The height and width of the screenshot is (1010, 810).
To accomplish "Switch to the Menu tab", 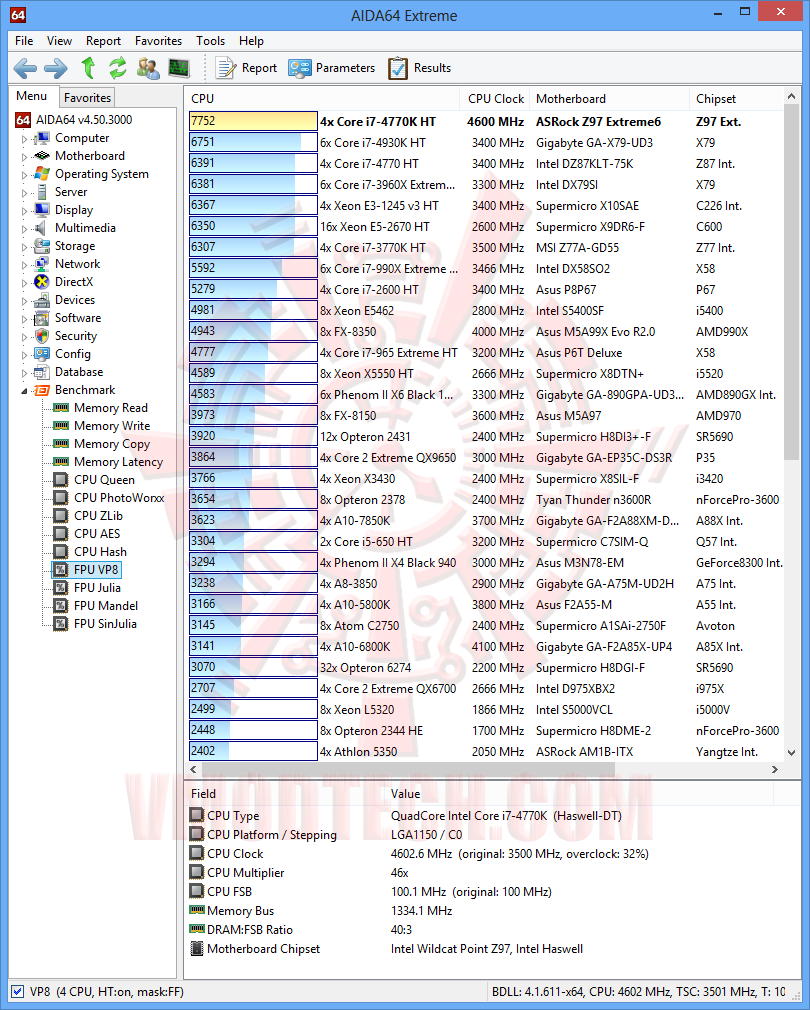I will pyautogui.click(x=32, y=96).
